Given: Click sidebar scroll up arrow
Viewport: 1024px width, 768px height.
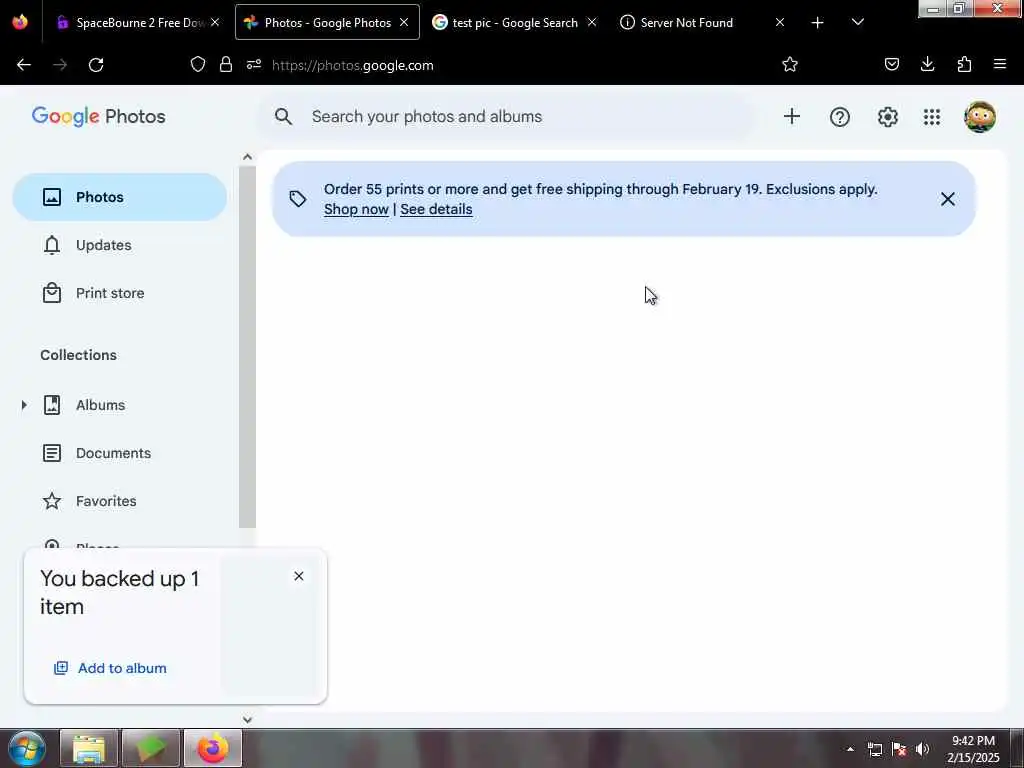Looking at the screenshot, I should point(247,157).
